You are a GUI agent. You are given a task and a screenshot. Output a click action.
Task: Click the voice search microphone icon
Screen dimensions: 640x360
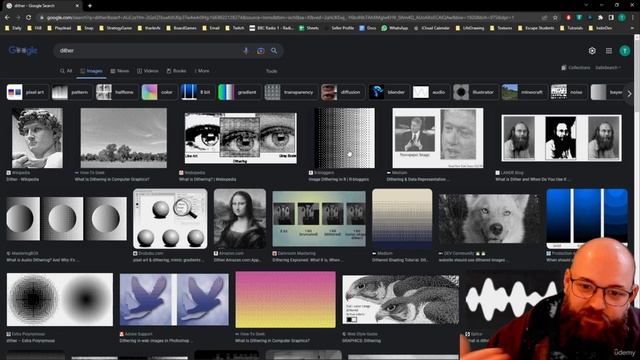[246, 51]
